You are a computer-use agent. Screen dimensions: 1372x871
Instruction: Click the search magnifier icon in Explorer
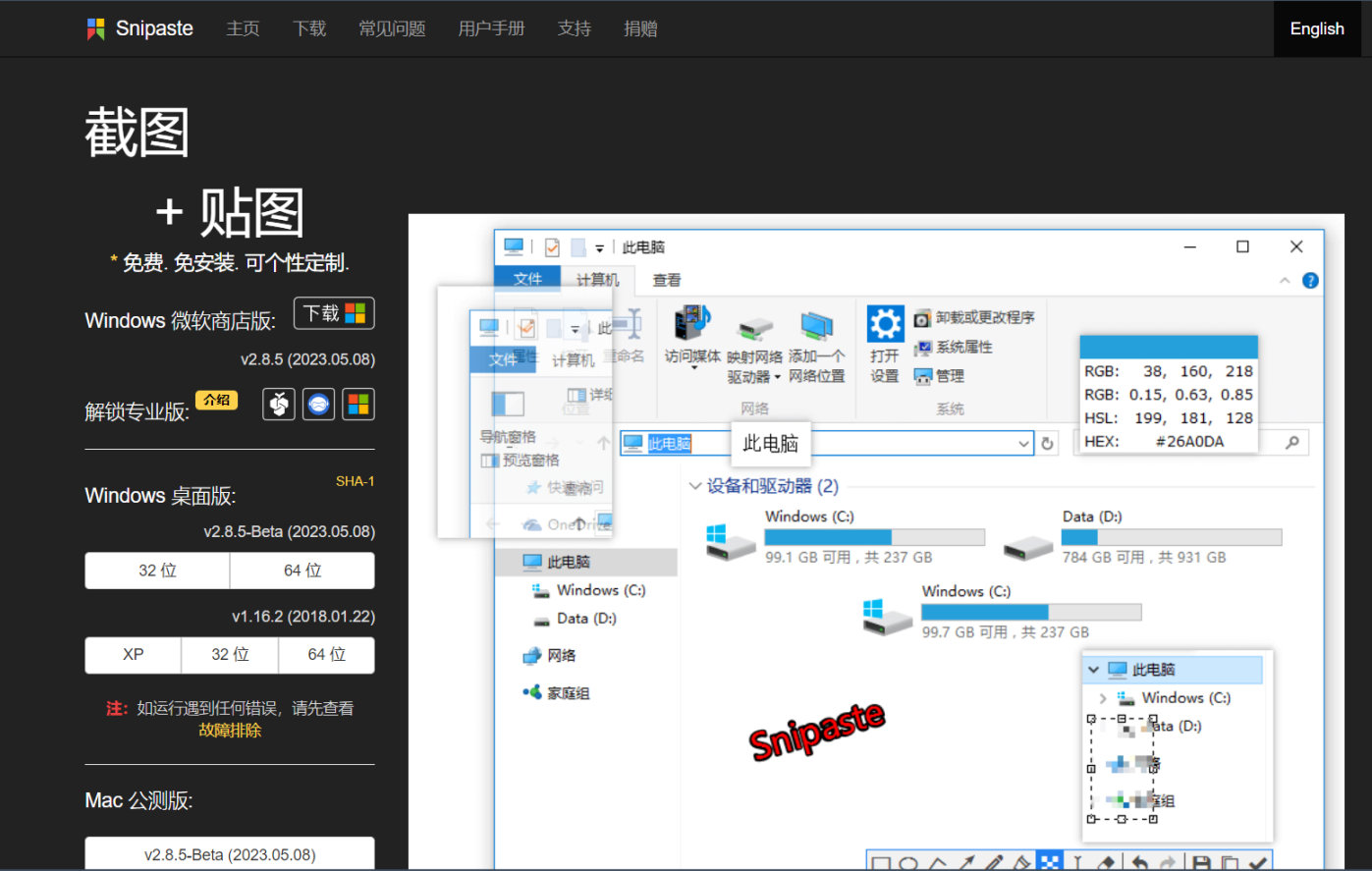point(1292,443)
